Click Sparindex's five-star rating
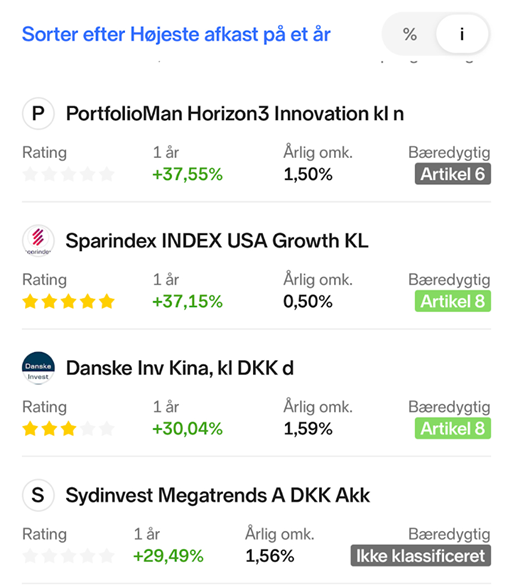Screen dimensions: 513x586 pyautogui.click(x=68, y=301)
